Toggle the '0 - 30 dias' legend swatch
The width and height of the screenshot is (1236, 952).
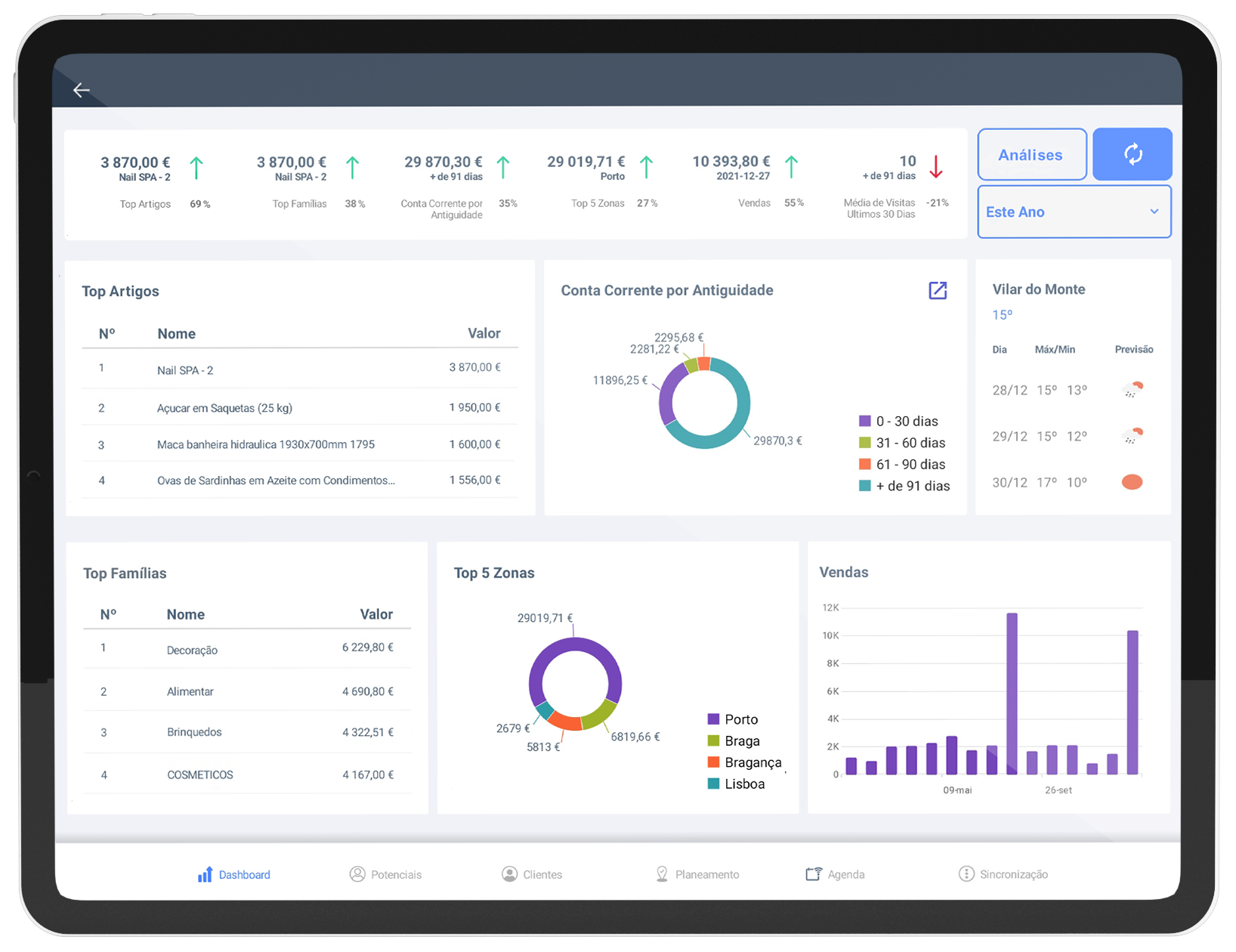coord(865,422)
